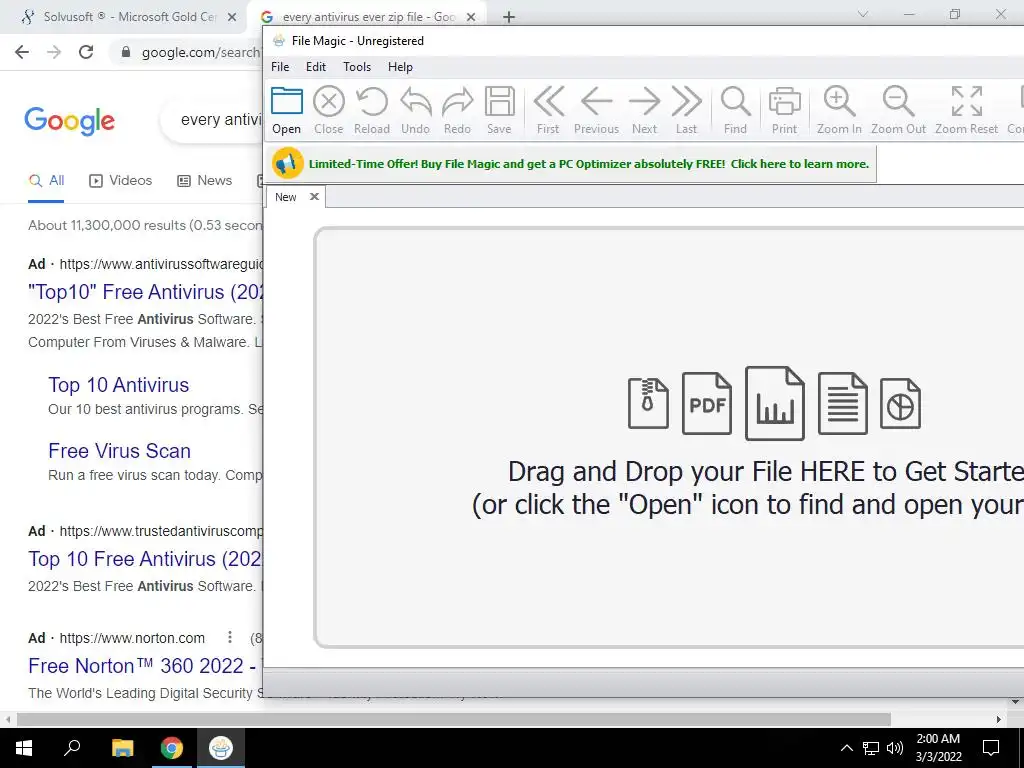The height and width of the screenshot is (768, 1024).
Task: Click the volume speaker tray icon
Action: 895,748
